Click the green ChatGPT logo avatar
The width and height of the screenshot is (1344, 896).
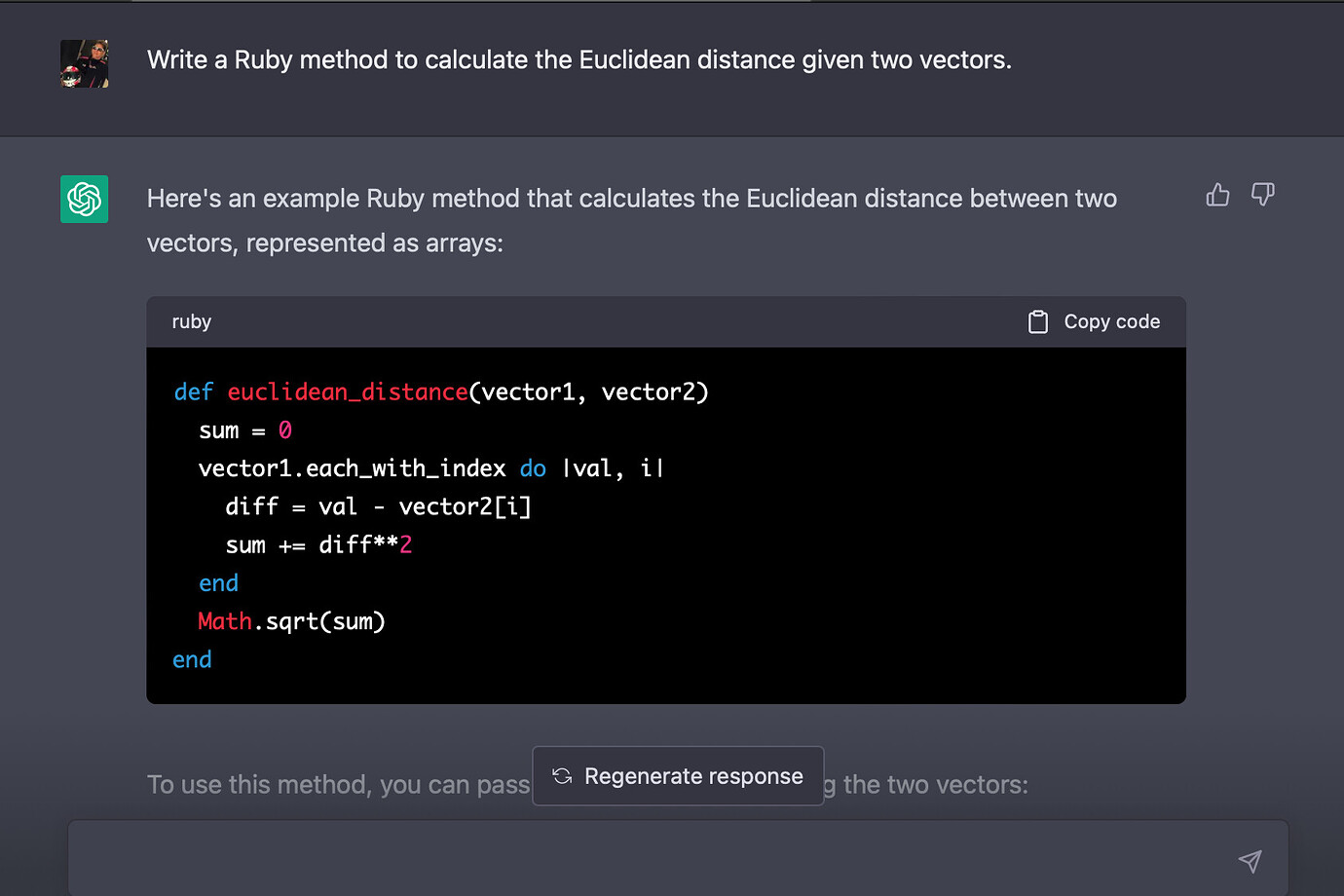pyautogui.click(x=85, y=200)
